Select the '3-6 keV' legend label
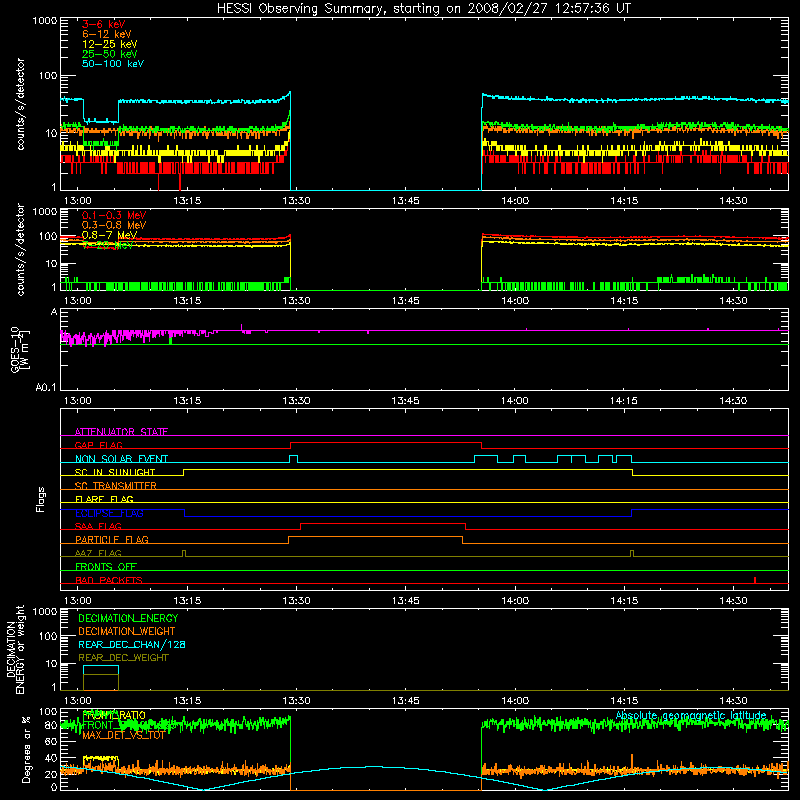 [x=104, y=24]
